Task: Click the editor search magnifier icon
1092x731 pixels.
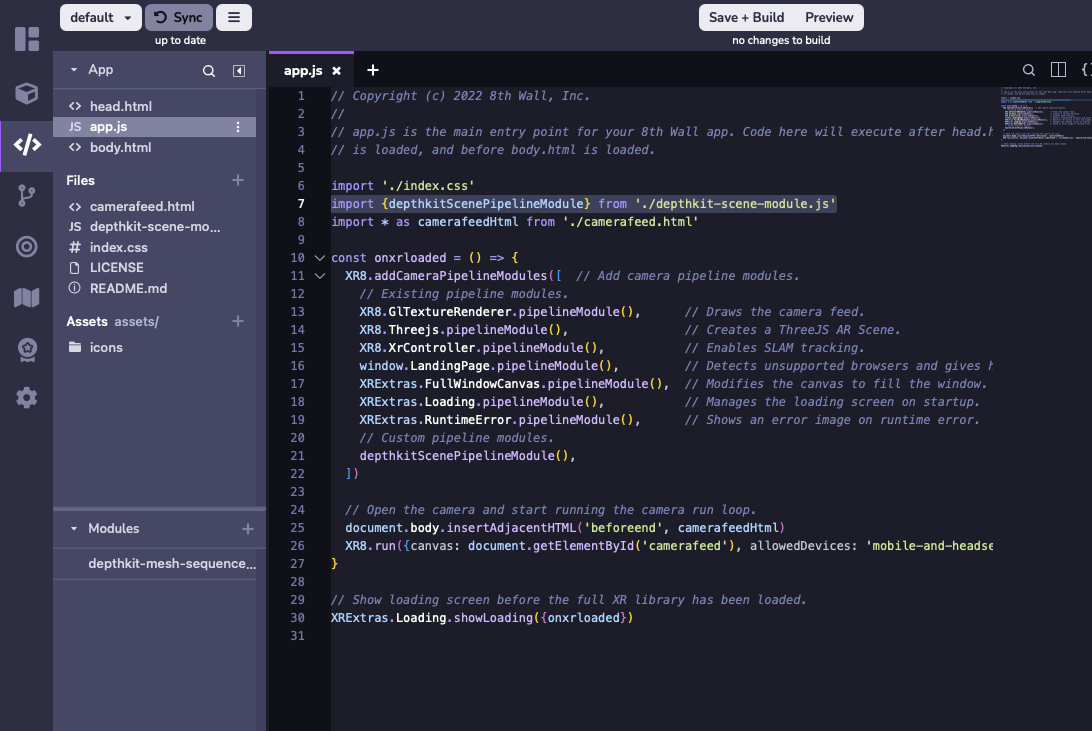Action: 1028,70
